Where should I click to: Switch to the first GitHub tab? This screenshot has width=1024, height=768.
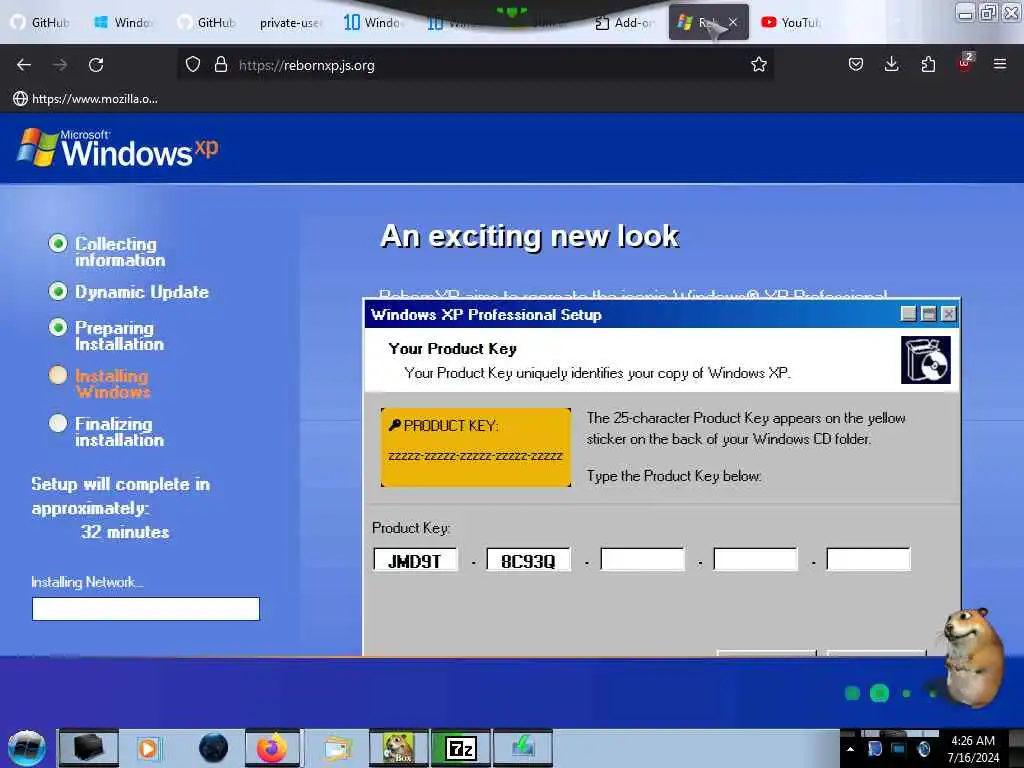[x=42, y=22]
